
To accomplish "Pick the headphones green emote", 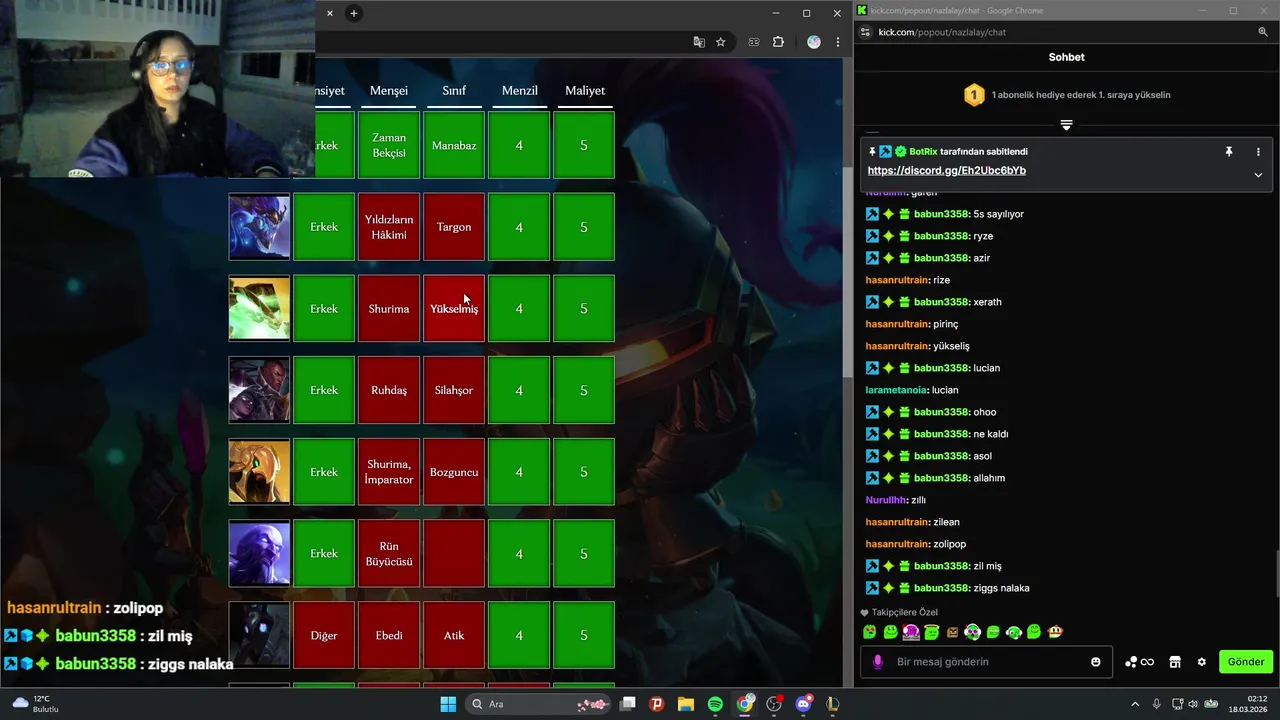I will point(1014,632).
